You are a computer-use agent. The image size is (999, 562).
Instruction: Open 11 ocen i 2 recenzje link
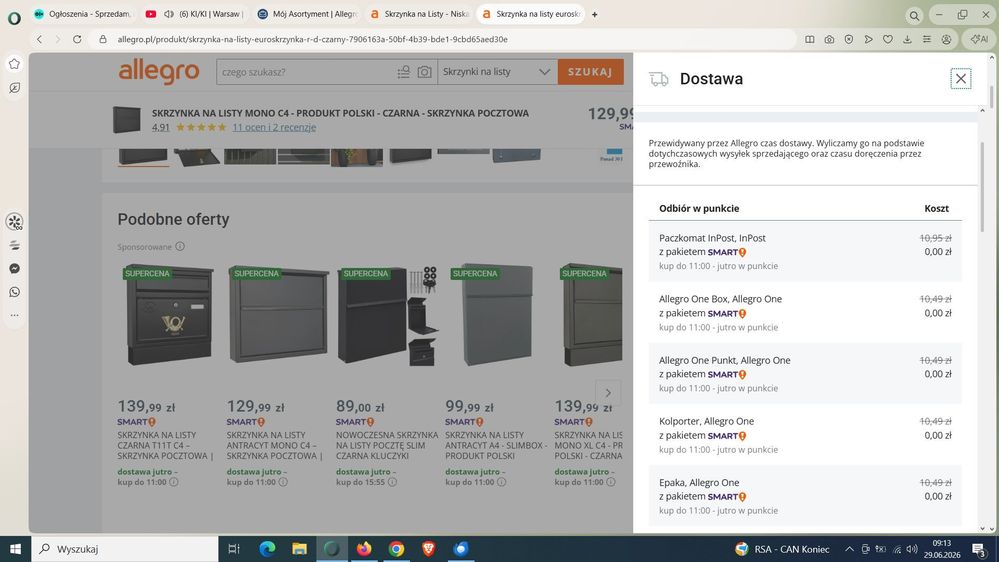274,127
